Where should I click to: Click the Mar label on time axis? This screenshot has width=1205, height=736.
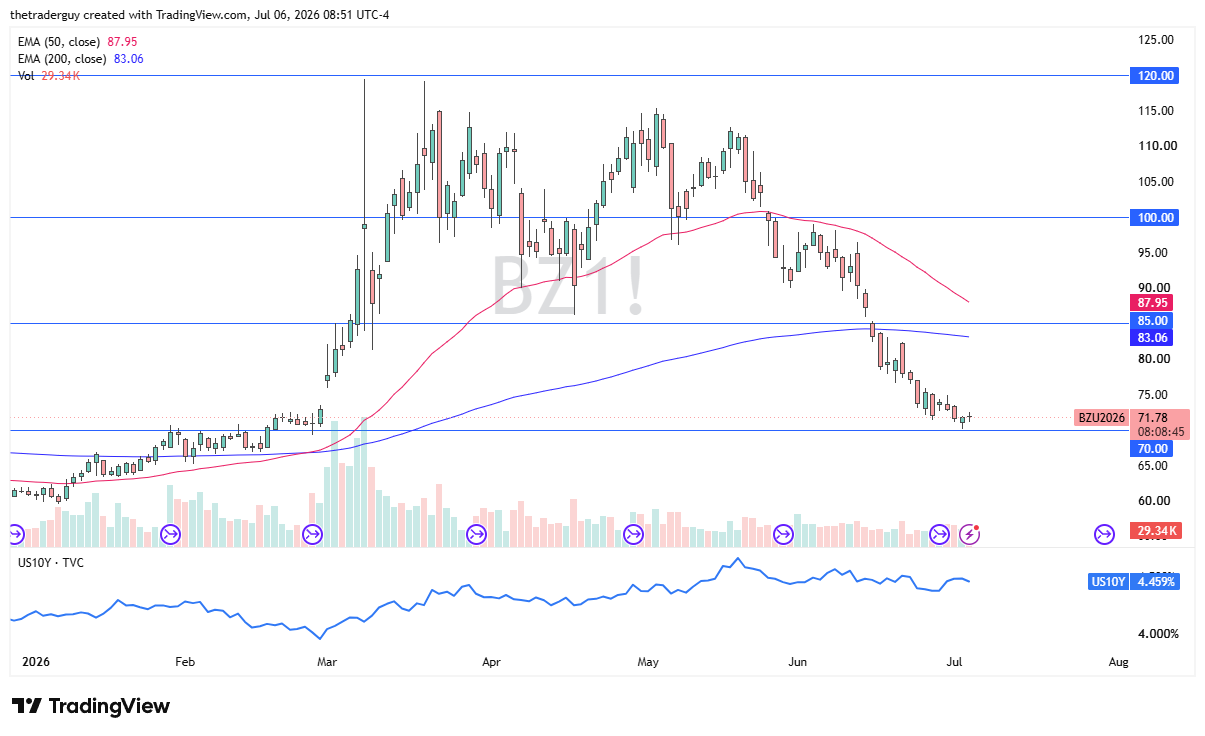click(326, 662)
